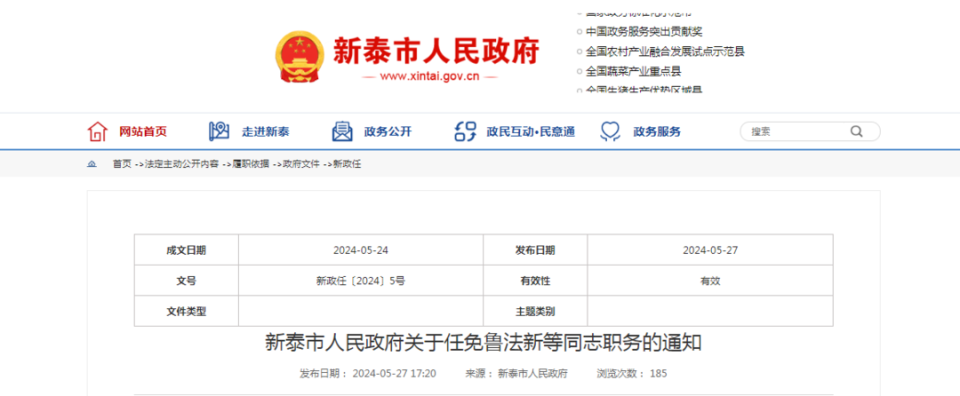Click the 浏览次数：185 view count
960x396 pixels.
point(632,373)
